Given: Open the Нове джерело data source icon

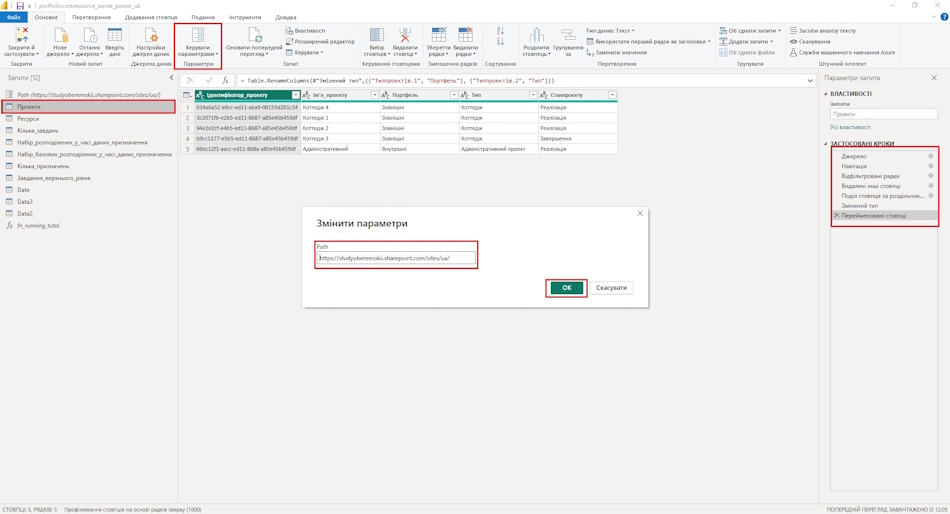Looking at the screenshot, I should pos(60,35).
